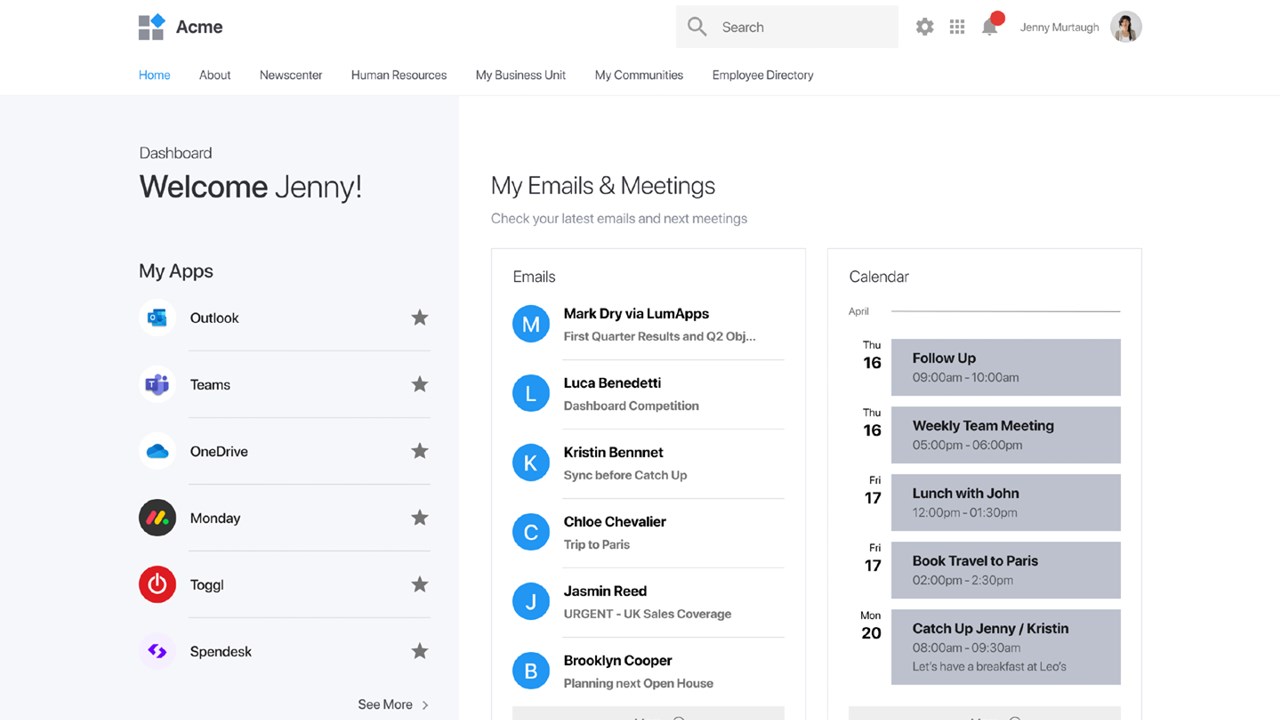
Task: Toggle favorite star for OneDrive
Action: pyautogui.click(x=420, y=451)
